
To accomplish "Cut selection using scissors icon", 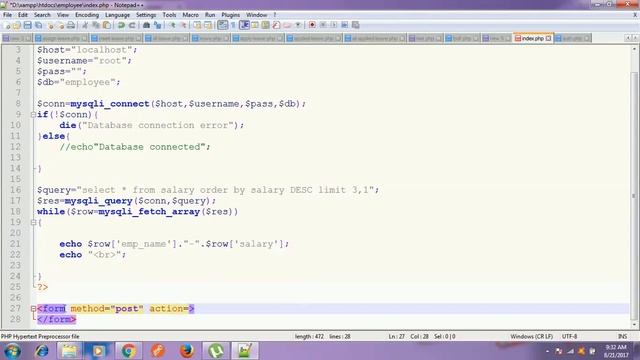I will pyautogui.click(x=85, y=25).
